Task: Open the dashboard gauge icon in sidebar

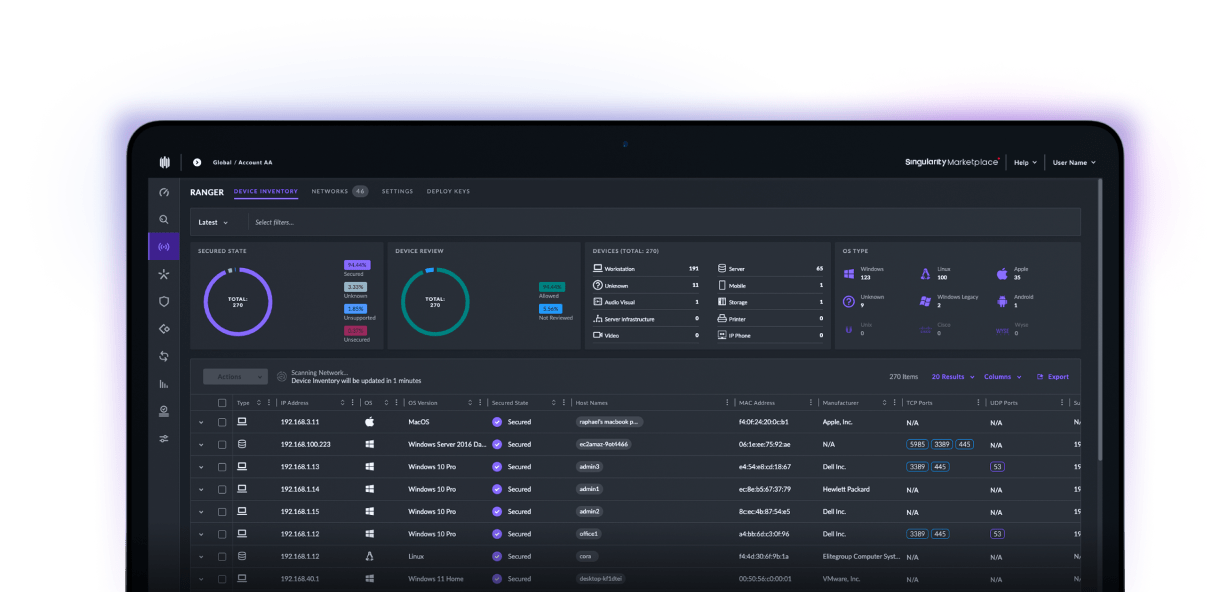Action: pos(164,192)
